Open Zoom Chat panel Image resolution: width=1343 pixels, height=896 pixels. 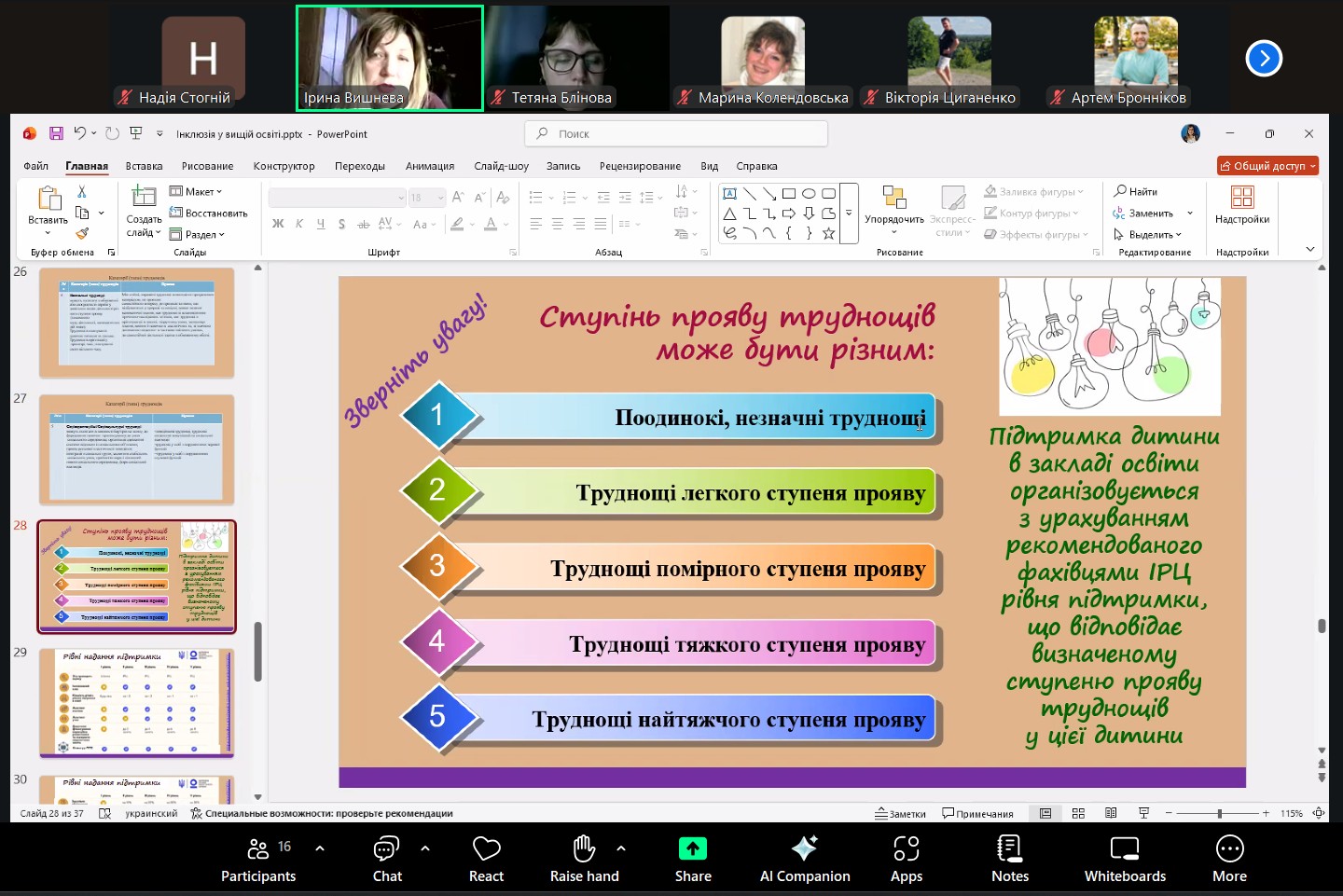pyautogui.click(x=386, y=858)
